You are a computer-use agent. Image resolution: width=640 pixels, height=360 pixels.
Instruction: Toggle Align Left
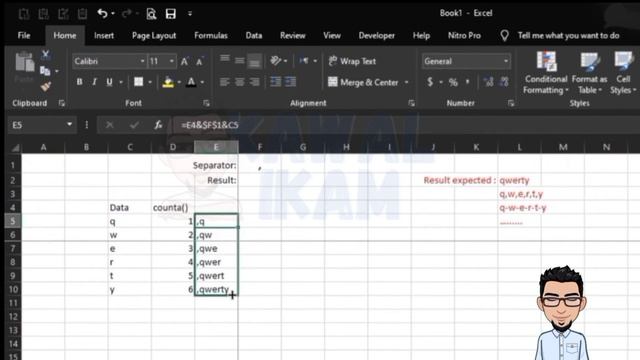click(x=224, y=82)
